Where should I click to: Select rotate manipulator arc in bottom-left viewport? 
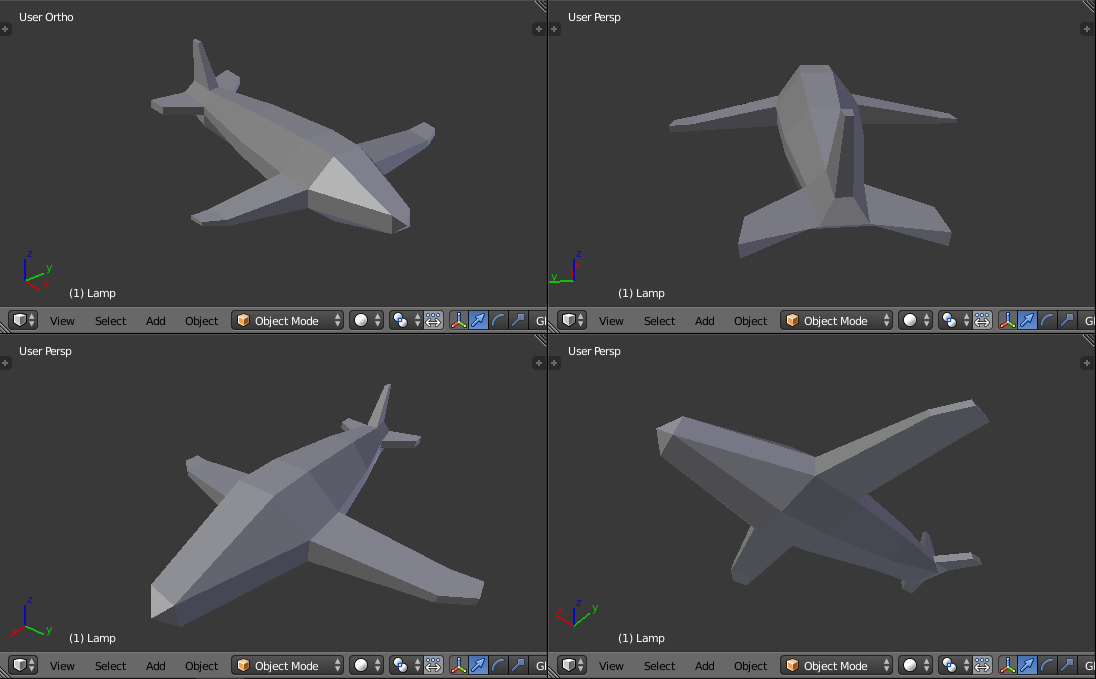pyautogui.click(x=498, y=665)
